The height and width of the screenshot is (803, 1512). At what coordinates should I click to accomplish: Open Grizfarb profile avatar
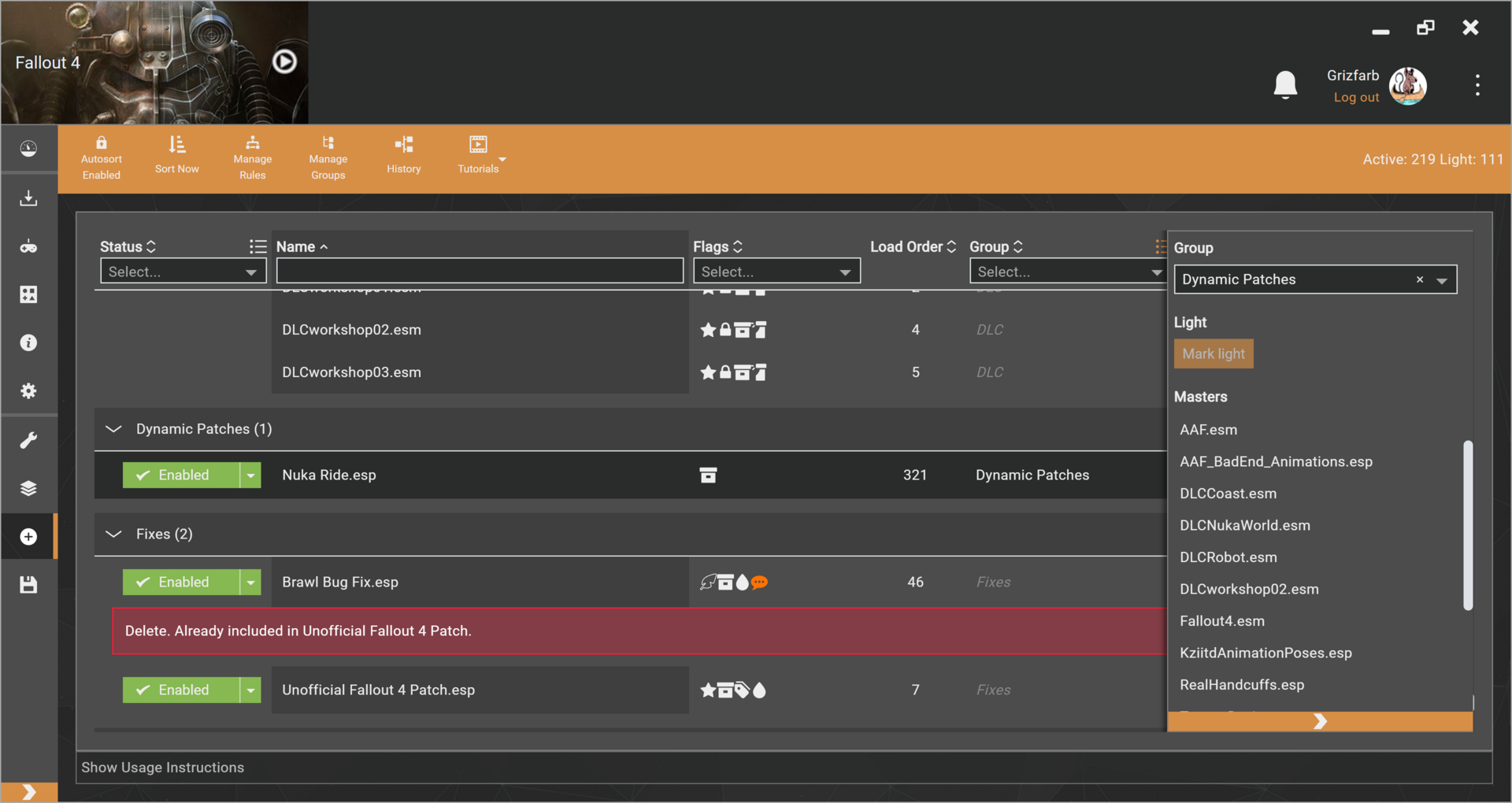(1407, 86)
